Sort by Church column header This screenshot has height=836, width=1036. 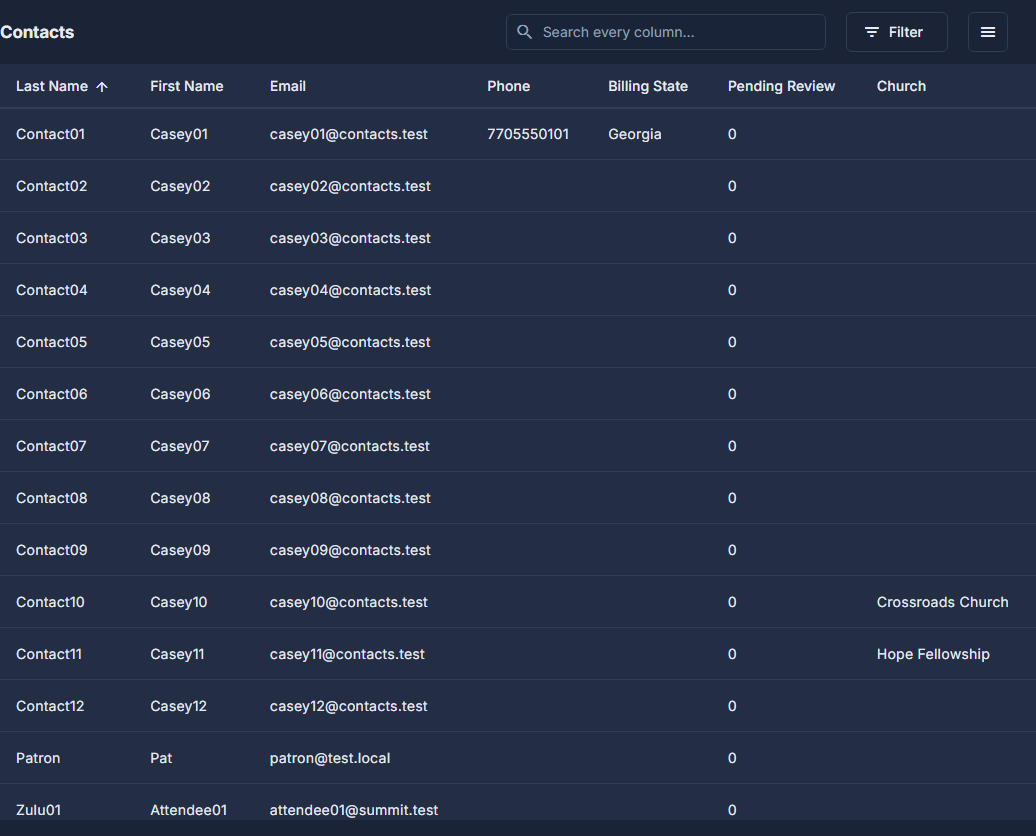tap(901, 87)
